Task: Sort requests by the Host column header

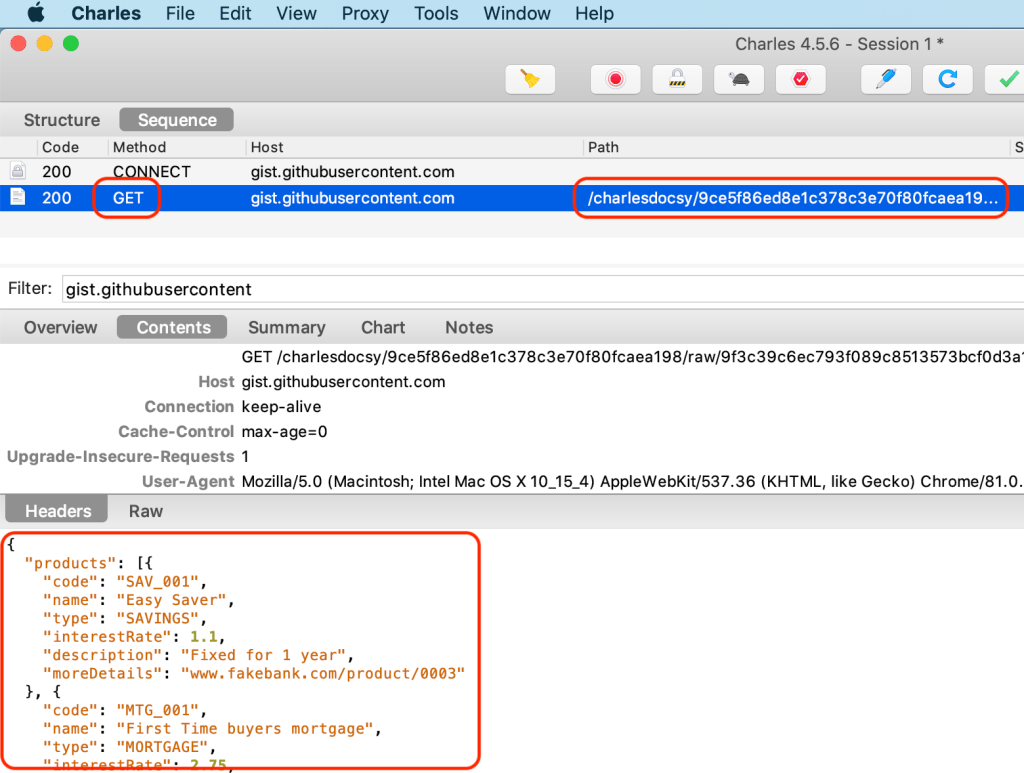Action: [x=268, y=147]
